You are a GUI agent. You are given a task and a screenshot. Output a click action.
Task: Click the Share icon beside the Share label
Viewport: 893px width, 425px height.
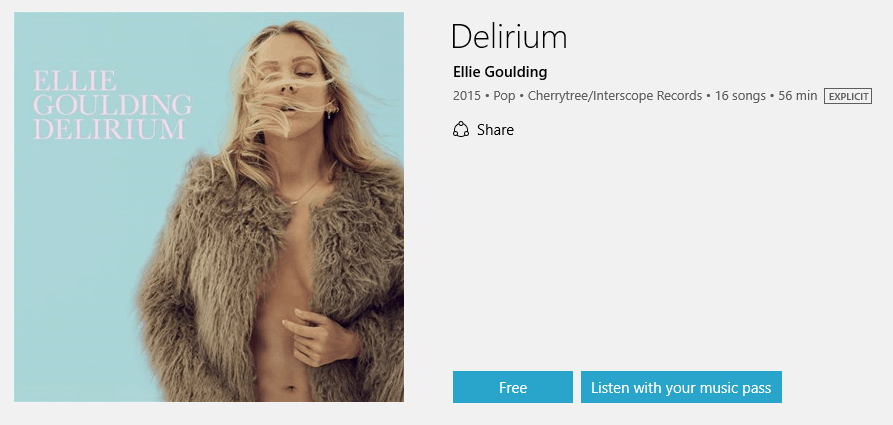pos(461,130)
